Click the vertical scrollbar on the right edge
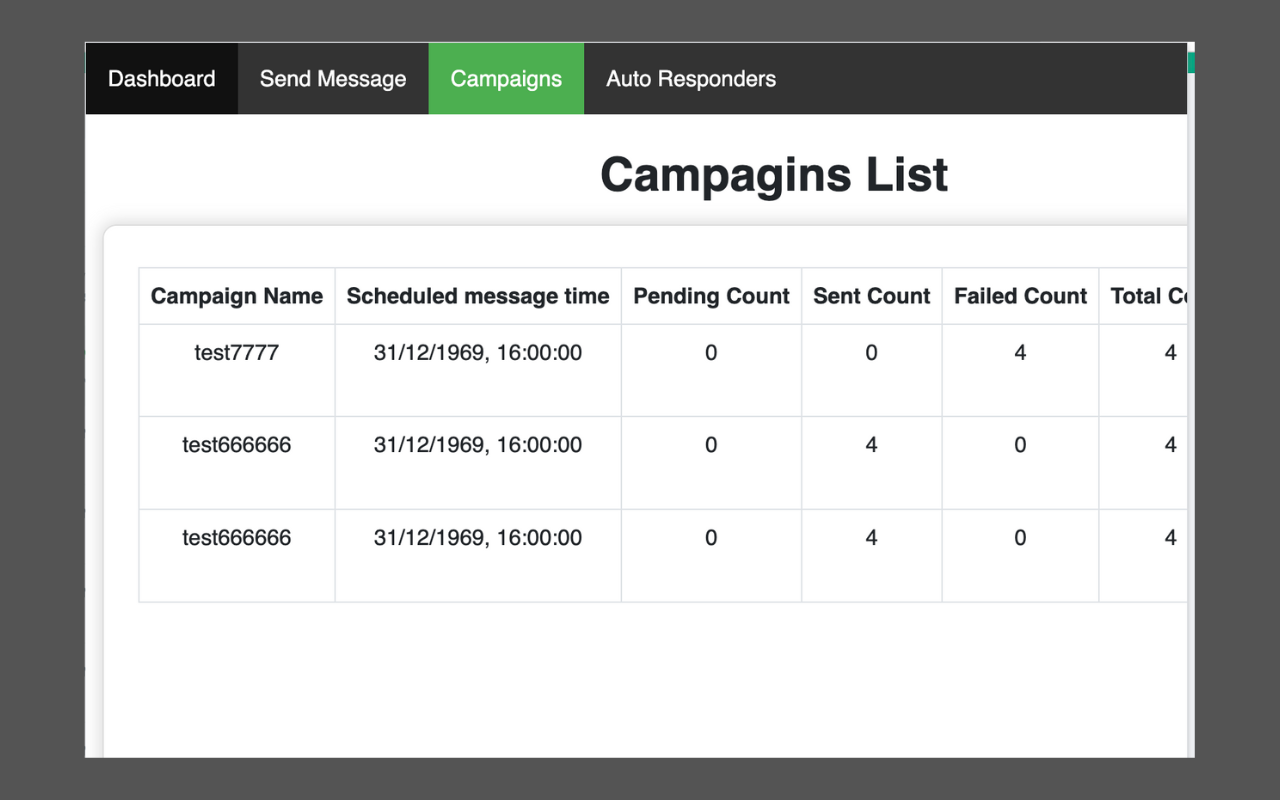 (1191, 400)
